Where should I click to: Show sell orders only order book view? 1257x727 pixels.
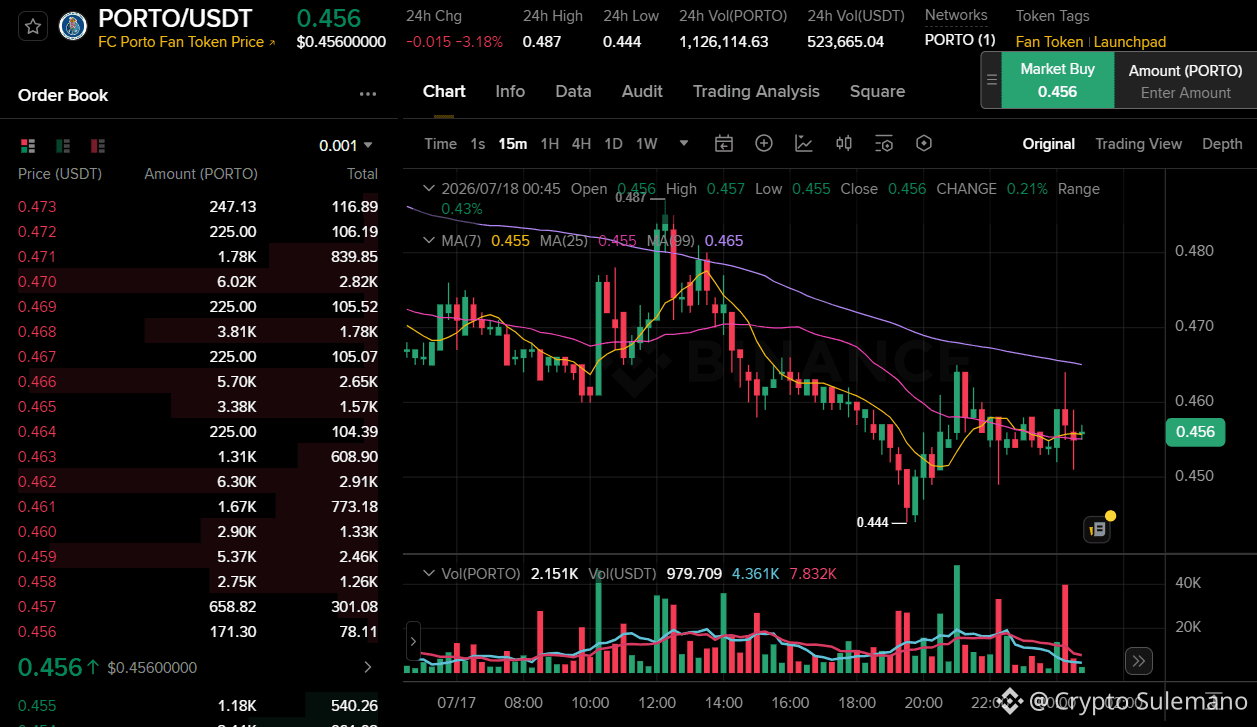(98, 145)
